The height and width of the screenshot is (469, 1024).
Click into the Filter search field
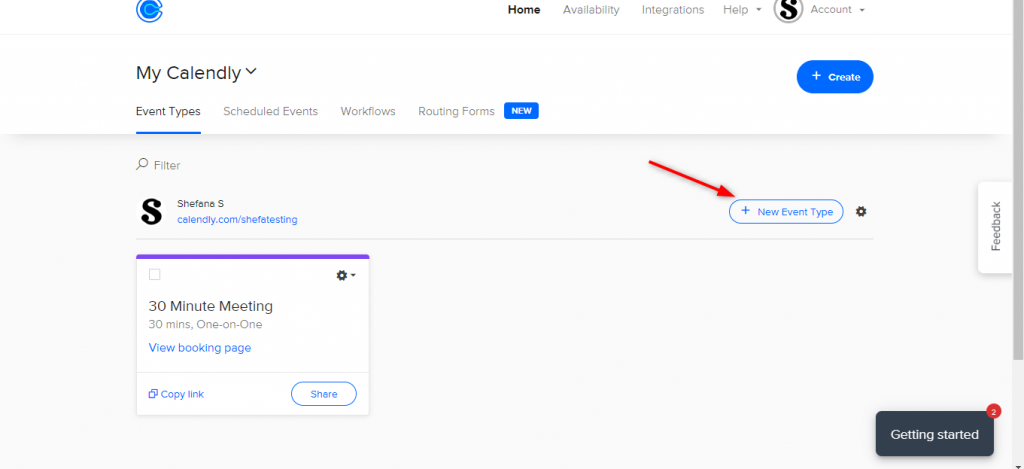tap(167, 165)
